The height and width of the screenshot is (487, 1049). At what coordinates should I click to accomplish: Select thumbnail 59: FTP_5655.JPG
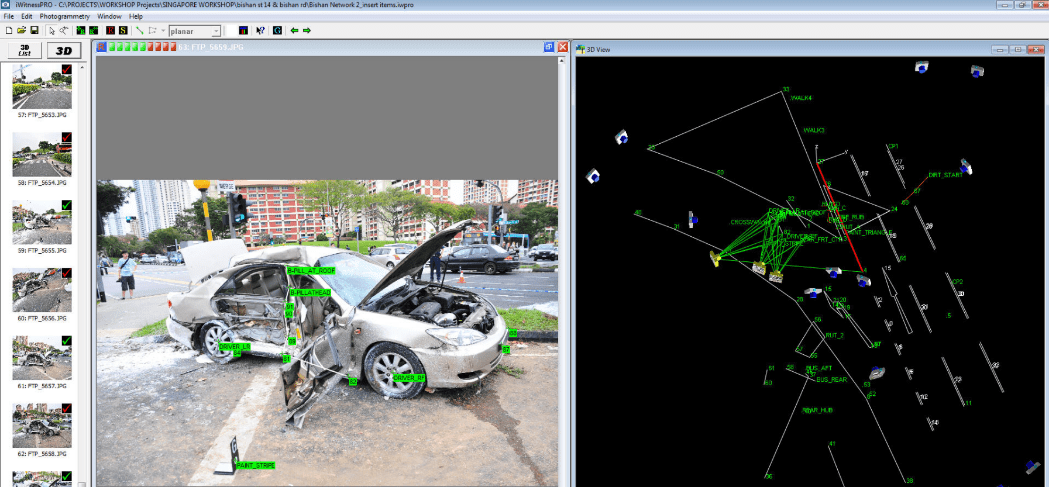pos(42,222)
